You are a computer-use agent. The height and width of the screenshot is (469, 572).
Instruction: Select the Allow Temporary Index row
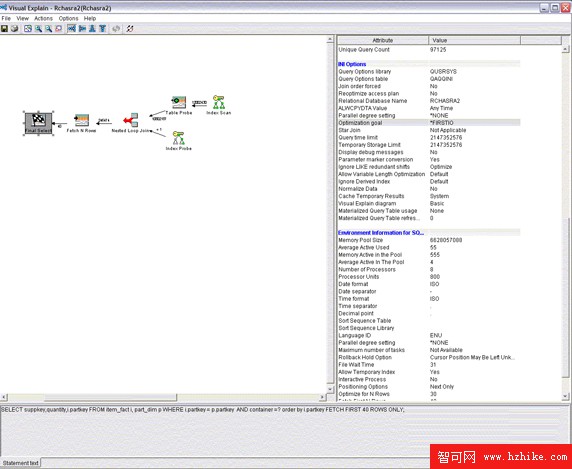point(429,372)
